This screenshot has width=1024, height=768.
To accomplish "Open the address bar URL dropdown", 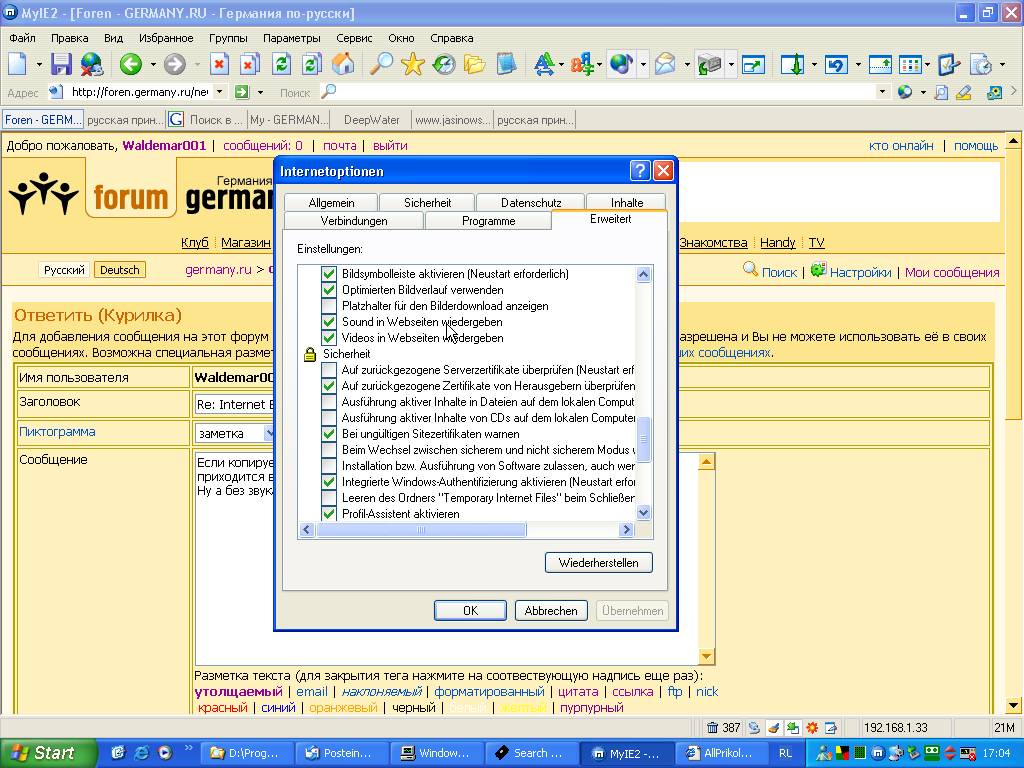I will click(220, 92).
